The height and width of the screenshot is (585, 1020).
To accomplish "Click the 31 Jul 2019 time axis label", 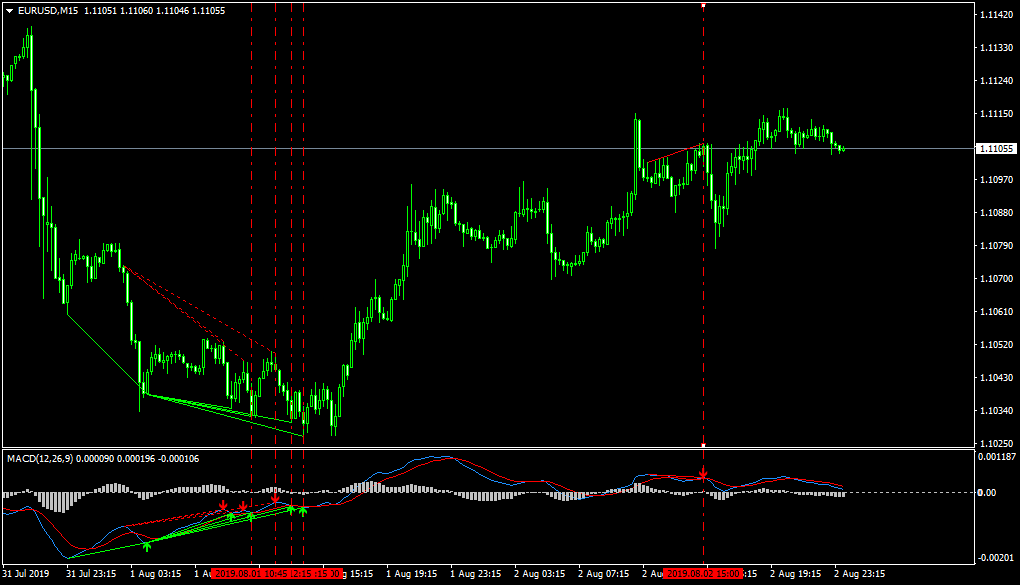I will point(25,574).
